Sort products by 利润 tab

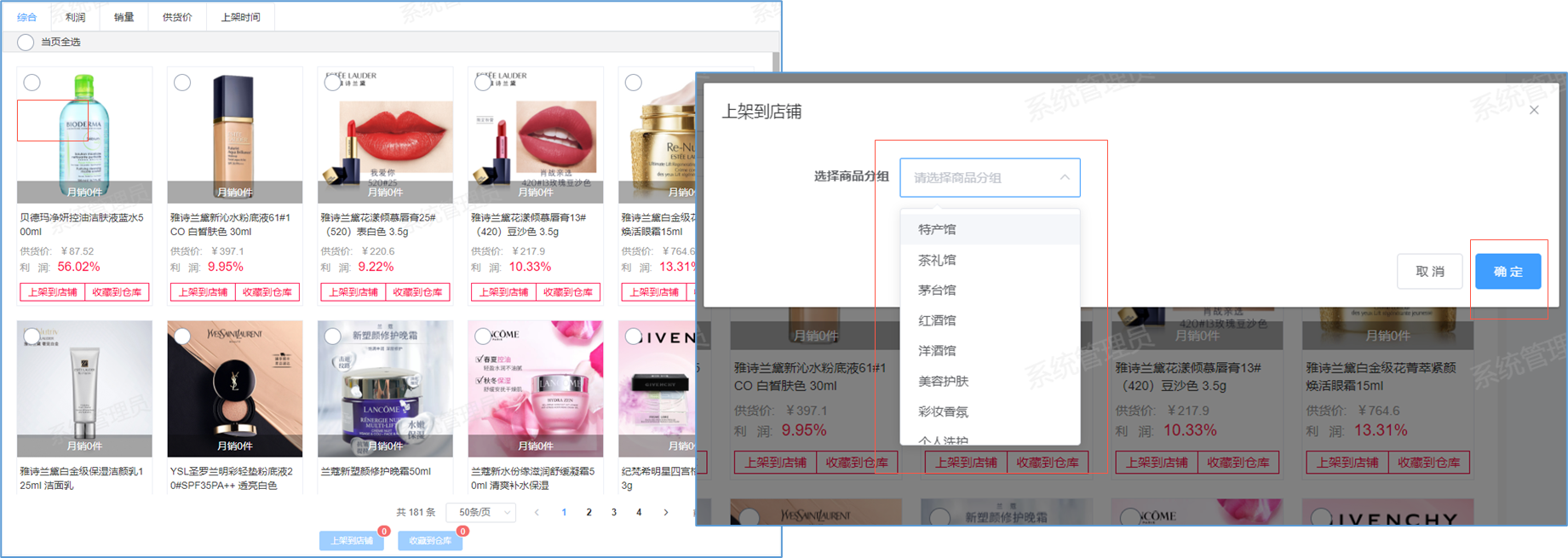(76, 17)
